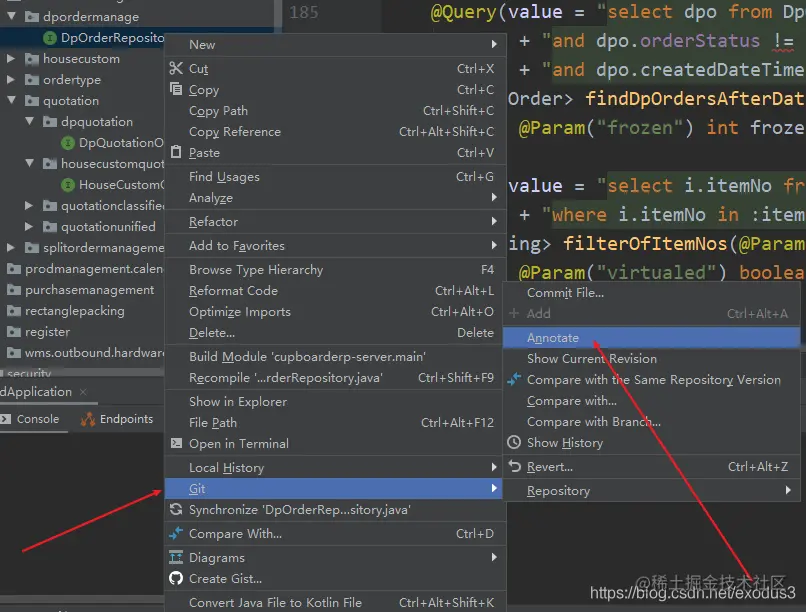Open the New submenu

click(x=334, y=45)
